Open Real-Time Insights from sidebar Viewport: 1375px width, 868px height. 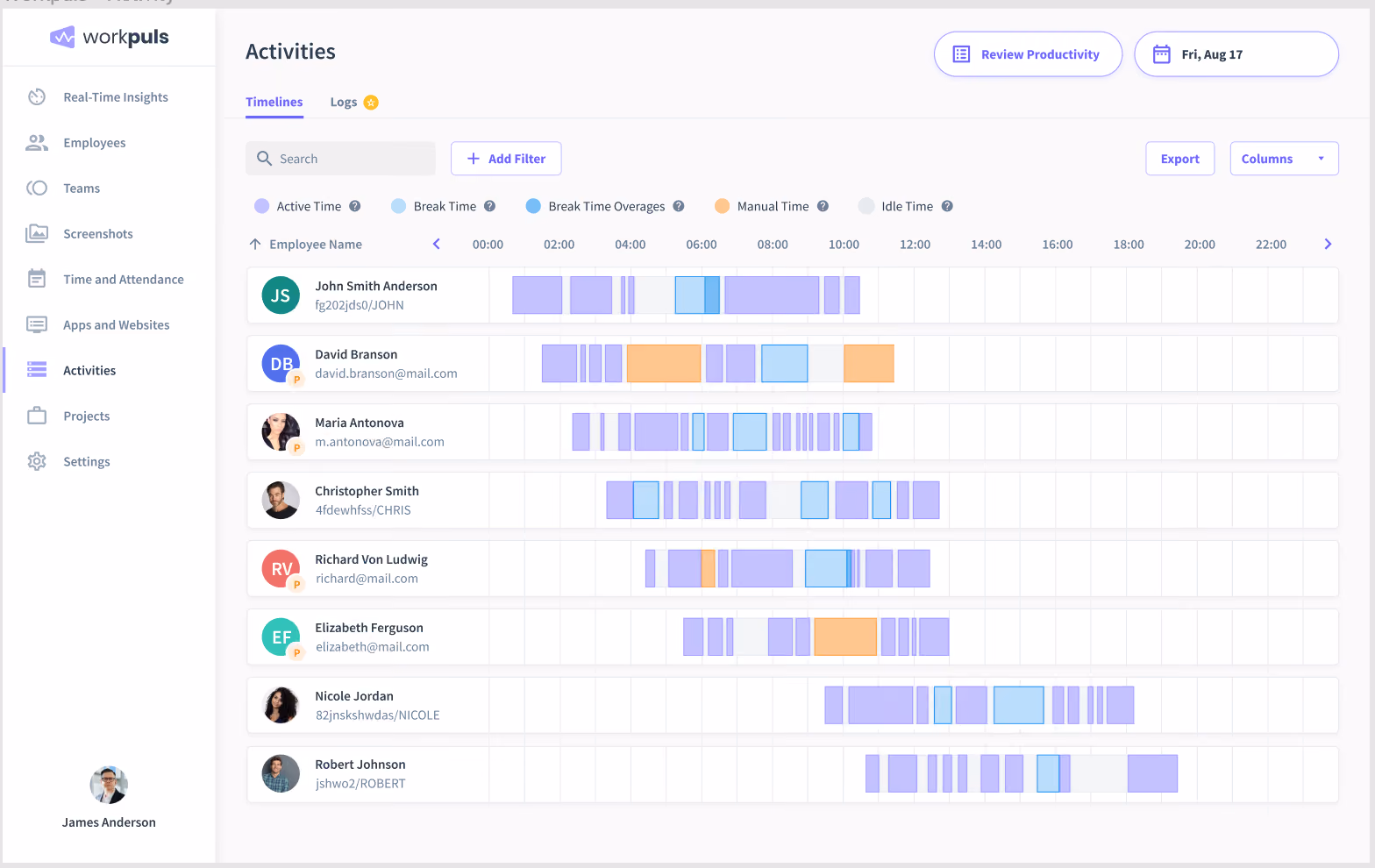(116, 97)
